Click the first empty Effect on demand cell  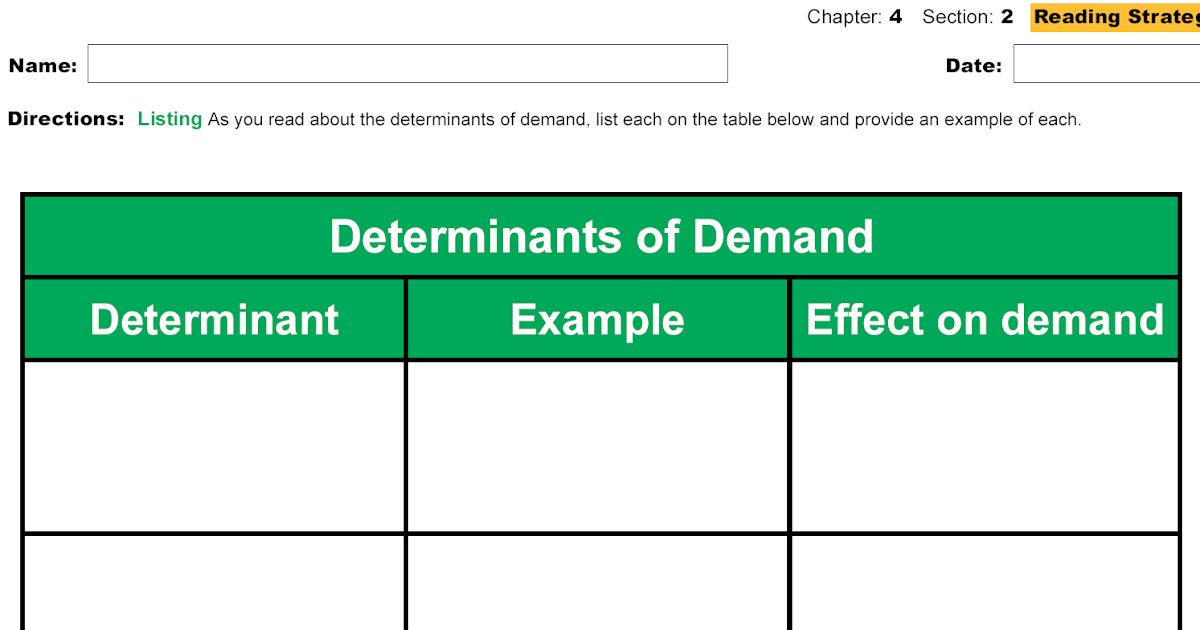(985, 446)
